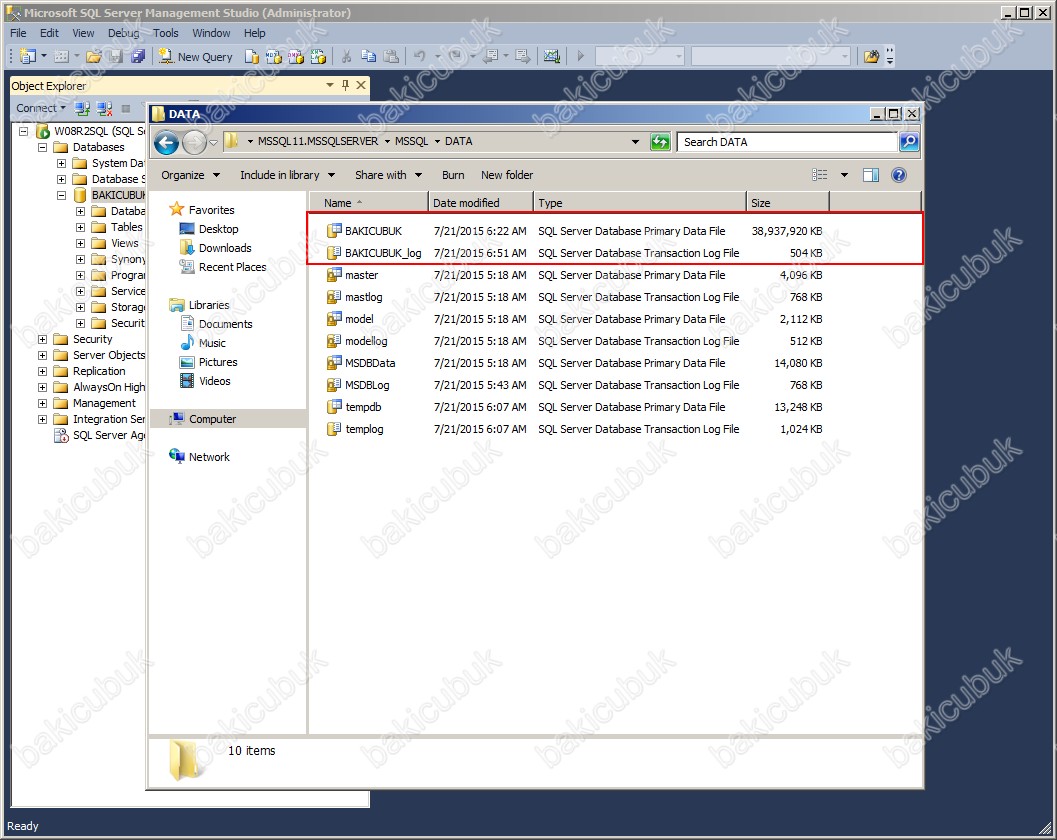This screenshot has height=840, width=1057.
Task: Open the Window menu
Action: (211, 33)
